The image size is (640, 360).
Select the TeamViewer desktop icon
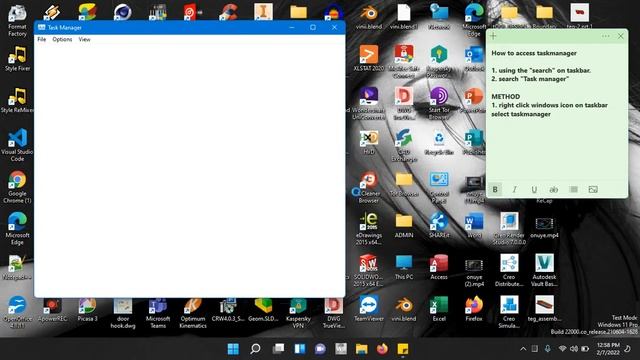point(369,309)
